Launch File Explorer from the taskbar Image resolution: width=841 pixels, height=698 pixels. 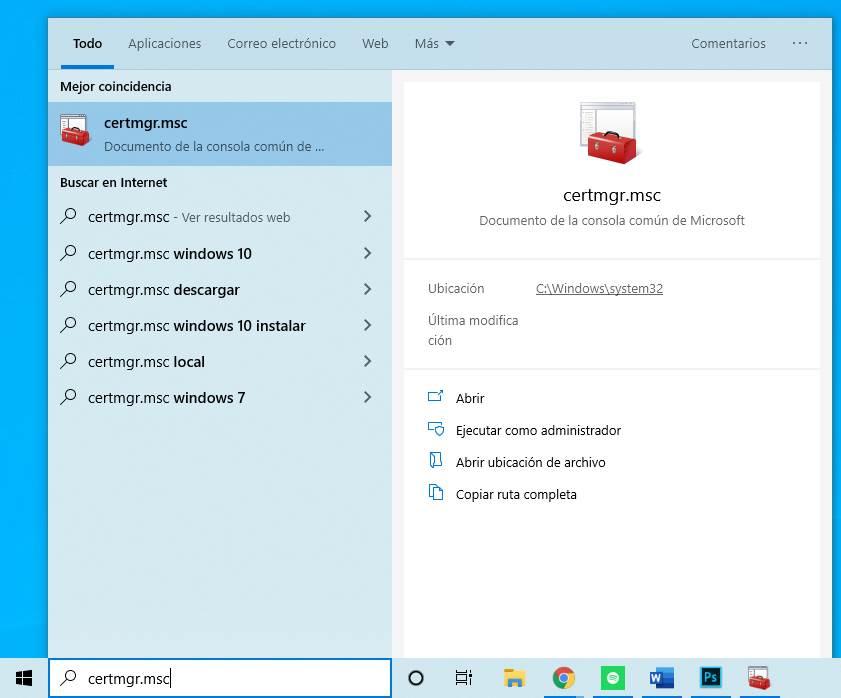click(x=514, y=678)
